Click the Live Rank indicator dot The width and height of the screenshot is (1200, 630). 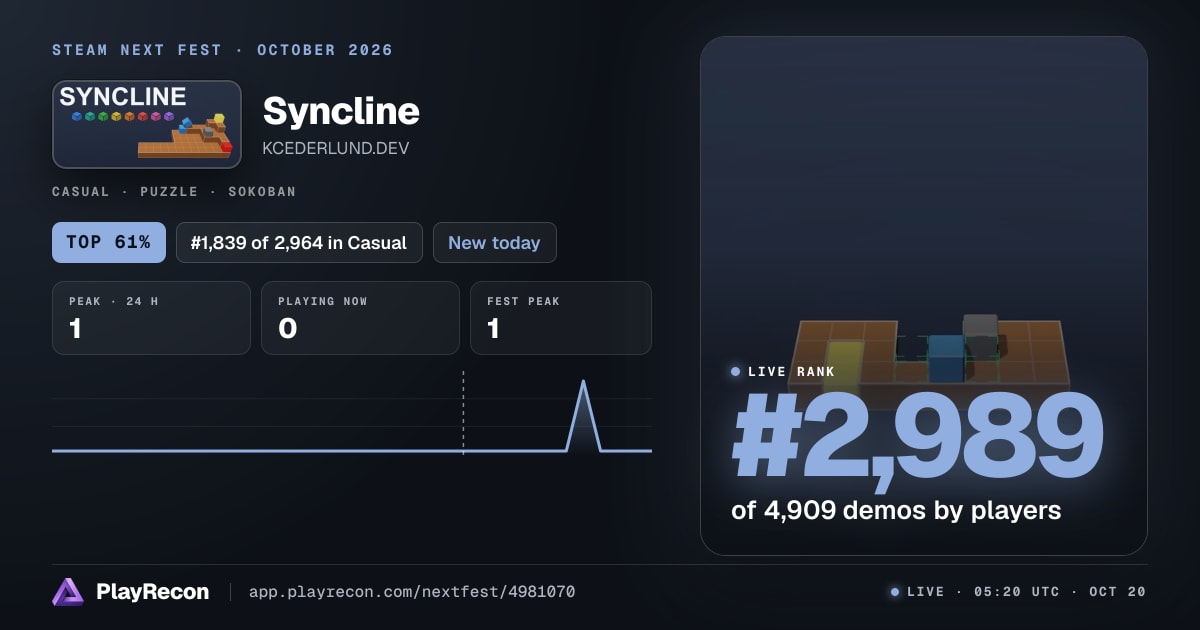pyautogui.click(x=736, y=372)
